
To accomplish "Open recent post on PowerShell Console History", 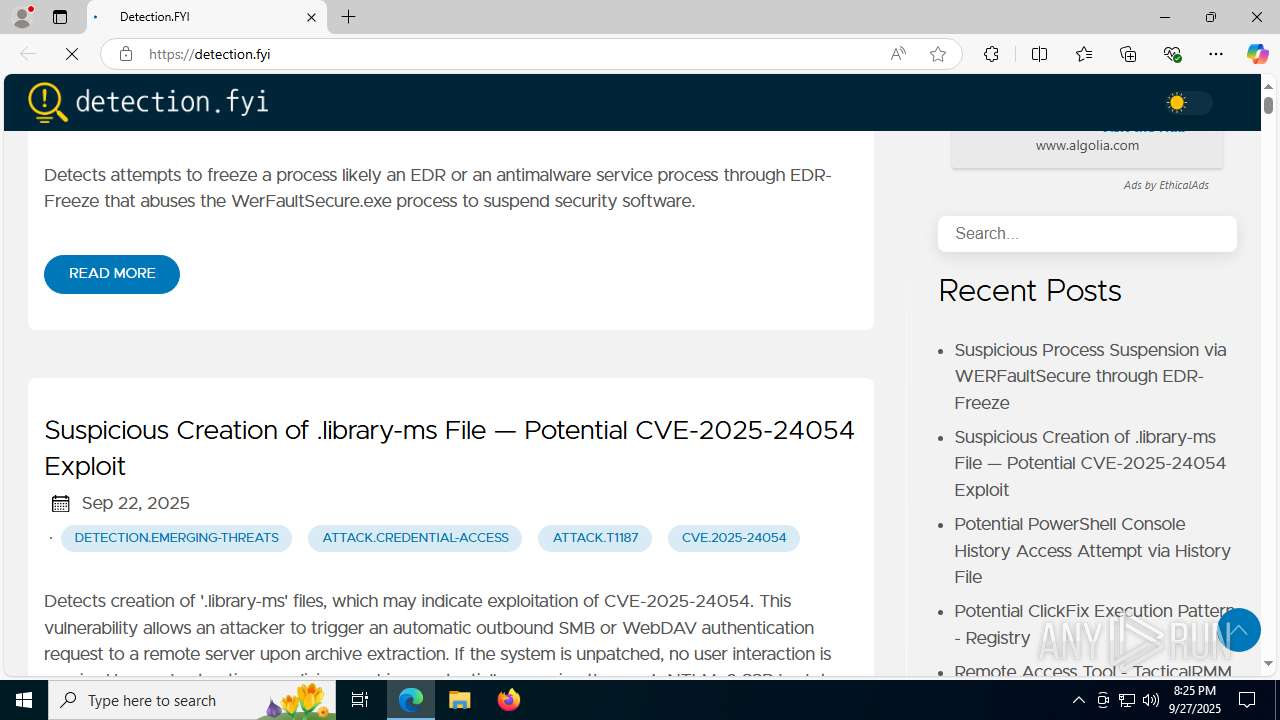I will click(1092, 551).
